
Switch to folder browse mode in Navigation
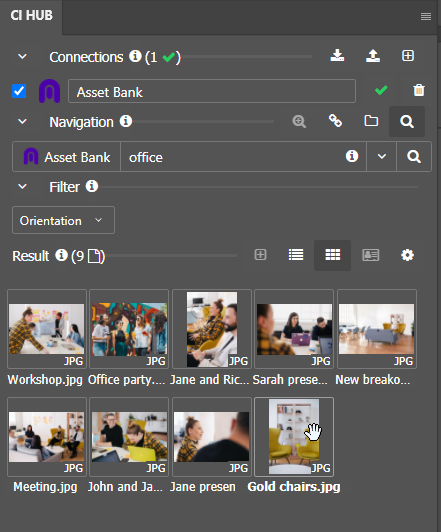click(x=371, y=121)
